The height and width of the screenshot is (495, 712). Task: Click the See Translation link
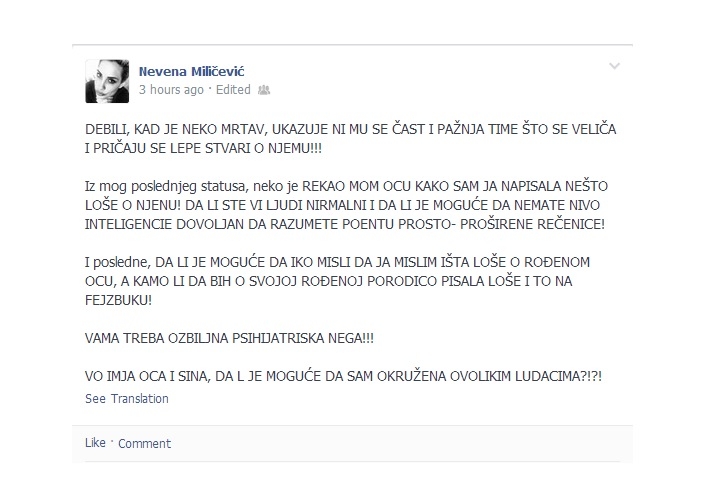click(127, 399)
